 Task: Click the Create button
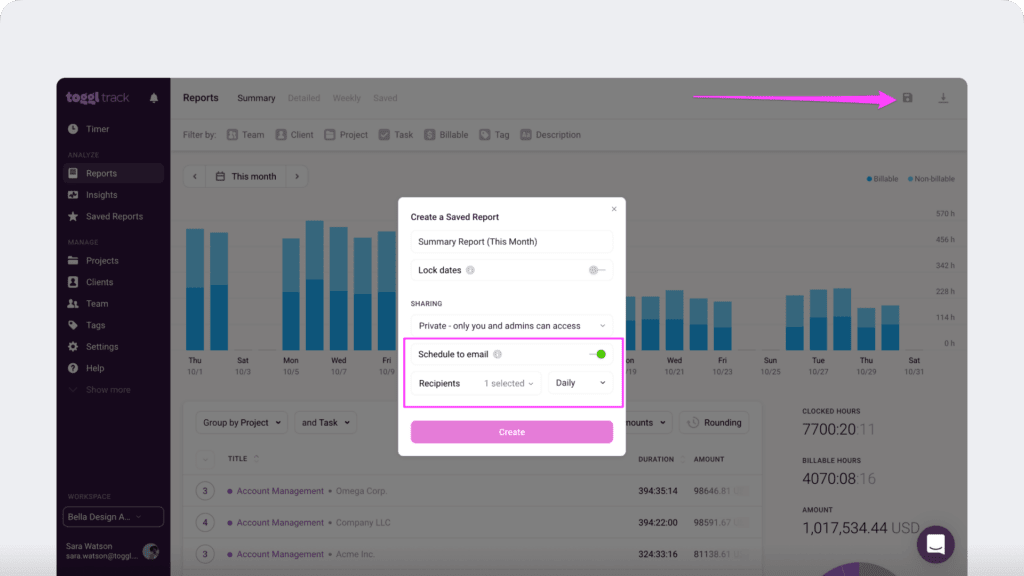click(511, 432)
